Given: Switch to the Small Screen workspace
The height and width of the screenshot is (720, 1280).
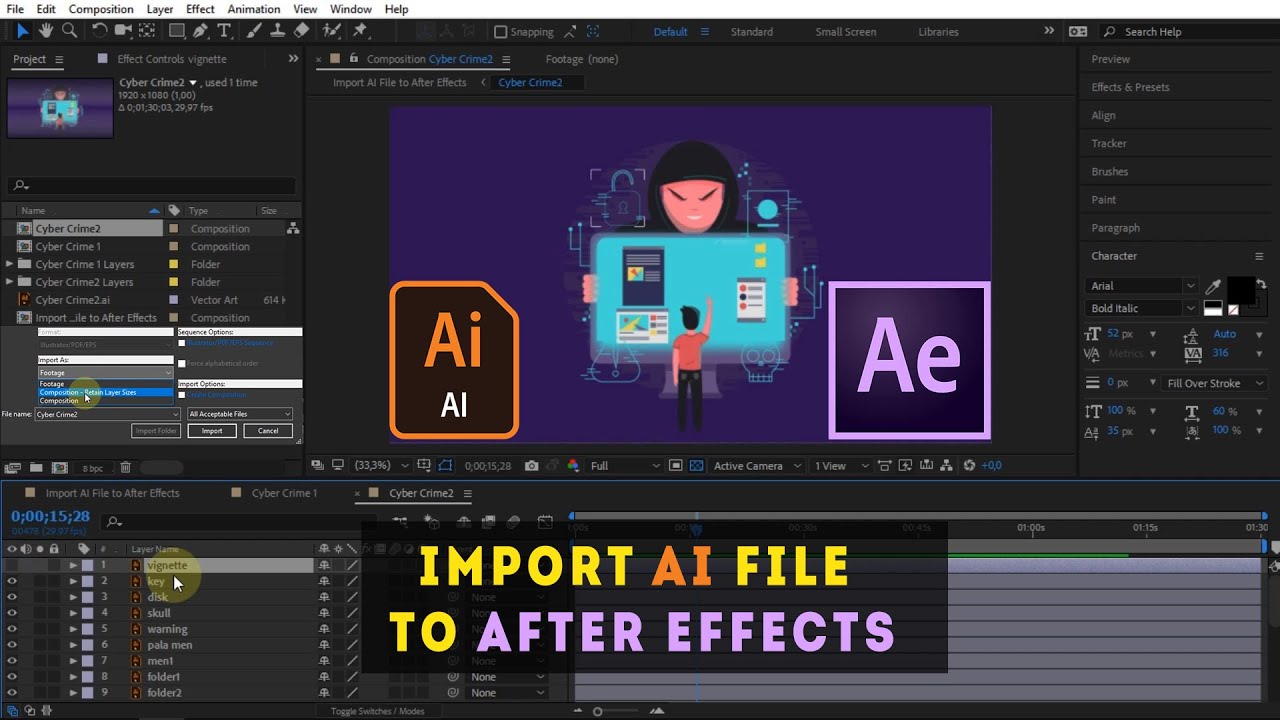Looking at the screenshot, I should pyautogui.click(x=846, y=32).
